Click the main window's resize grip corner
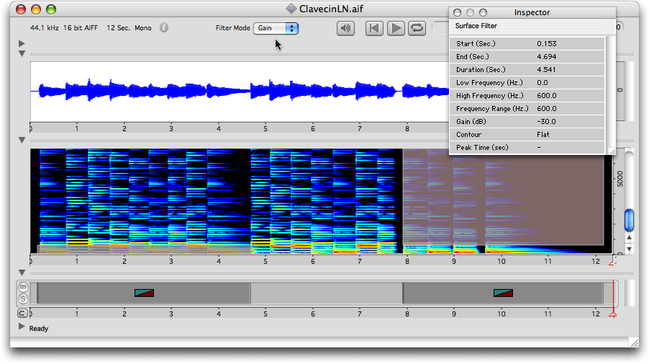This screenshot has width=649, height=364. click(634, 342)
